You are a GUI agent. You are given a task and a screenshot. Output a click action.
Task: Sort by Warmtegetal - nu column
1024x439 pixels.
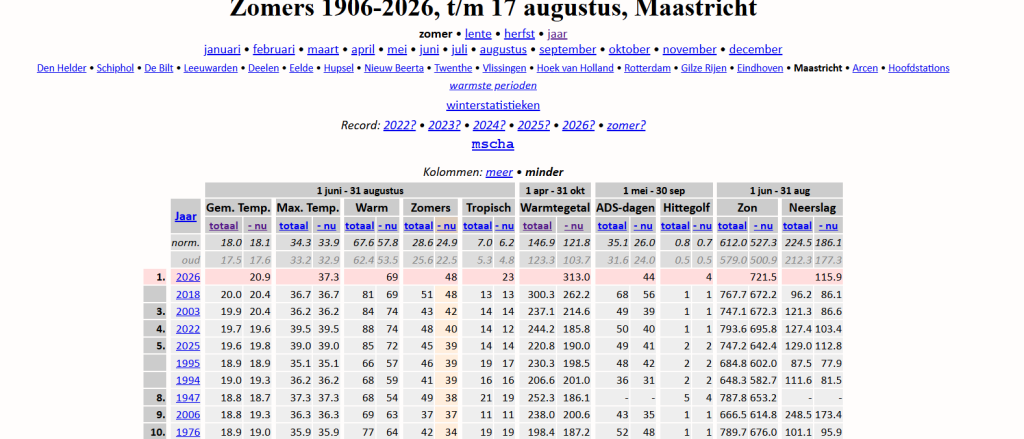coord(574,226)
